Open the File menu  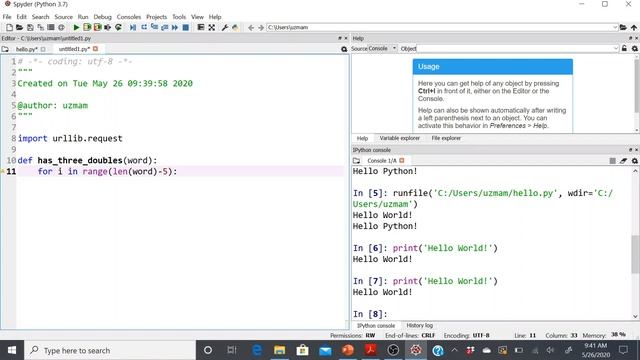click(7, 17)
